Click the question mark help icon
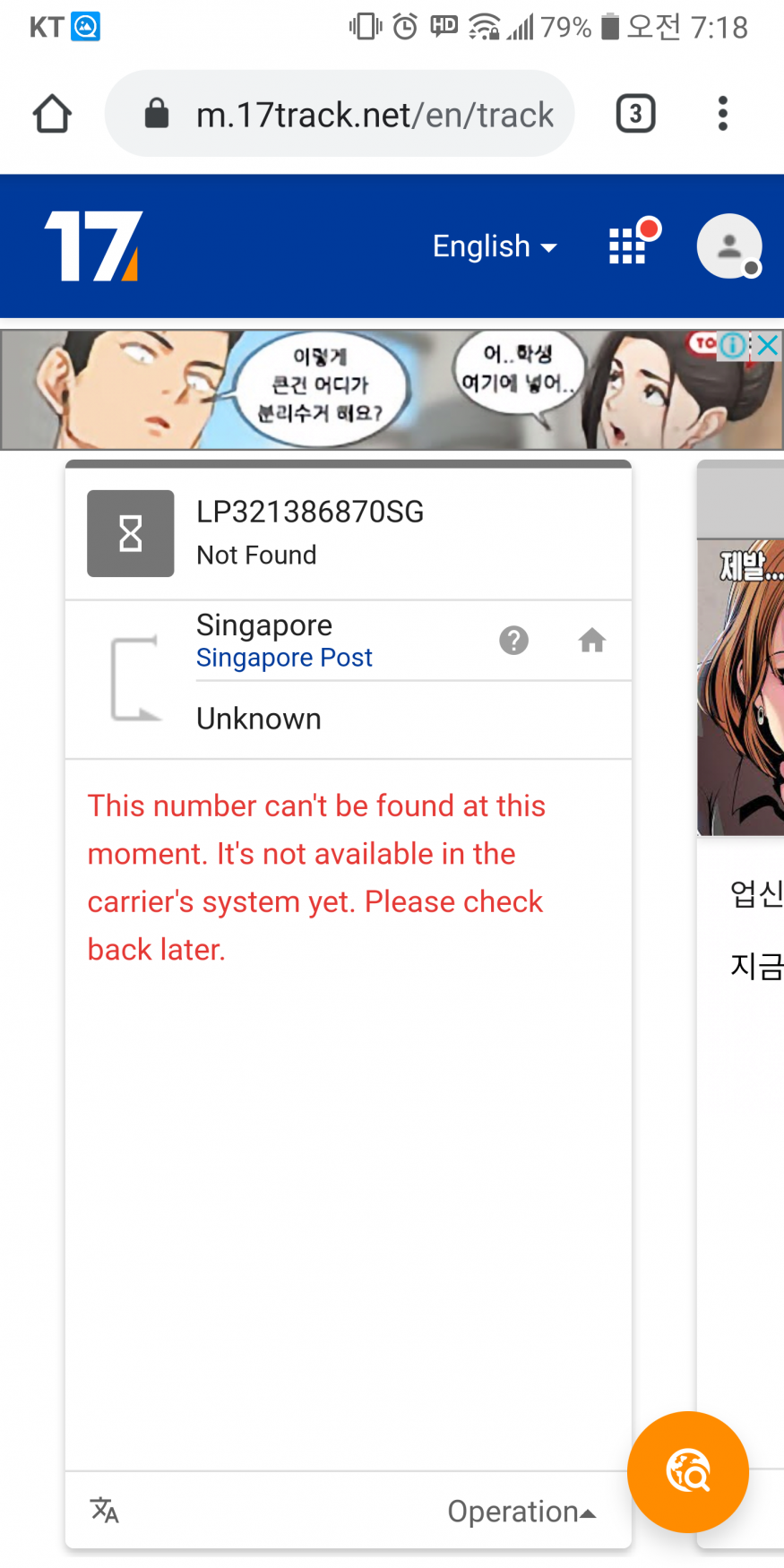The width and height of the screenshot is (784, 1568). pos(513,641)
